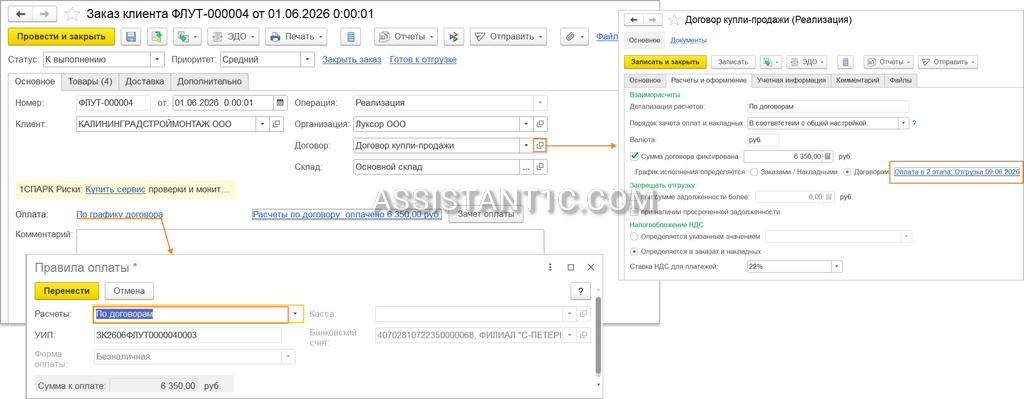Viewport: 1024px width, 399px height.
Task: Select the Договором schedule radio option
Action: pos(848,172)
